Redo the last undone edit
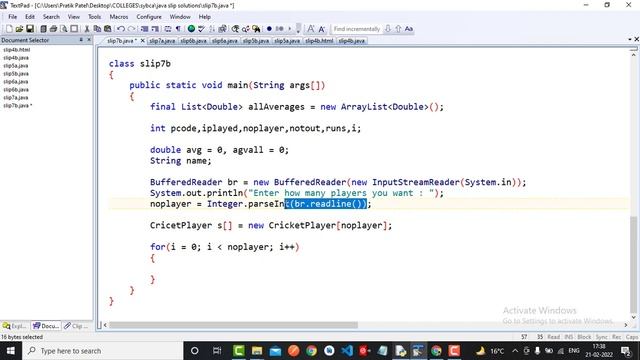This screenshot has width=640, height=360. click(x=131, y=29)
